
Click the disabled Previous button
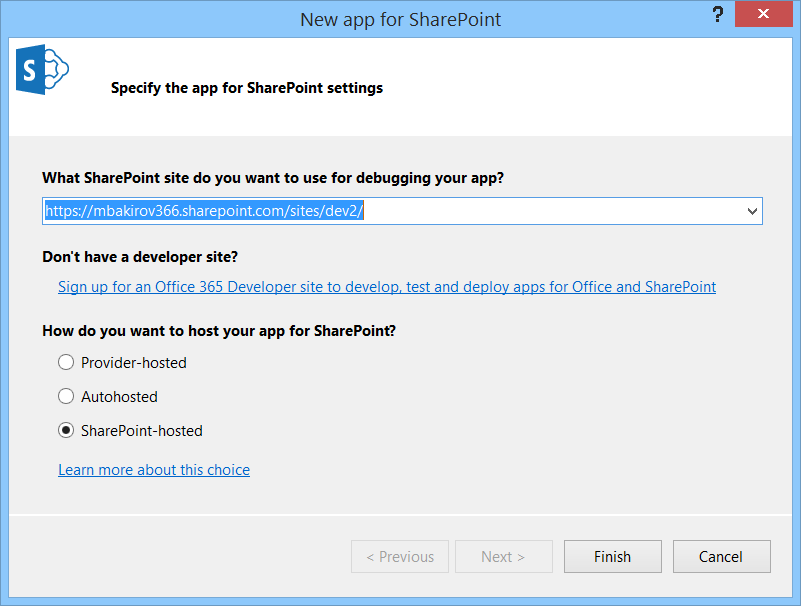click(x=399, y=556)
